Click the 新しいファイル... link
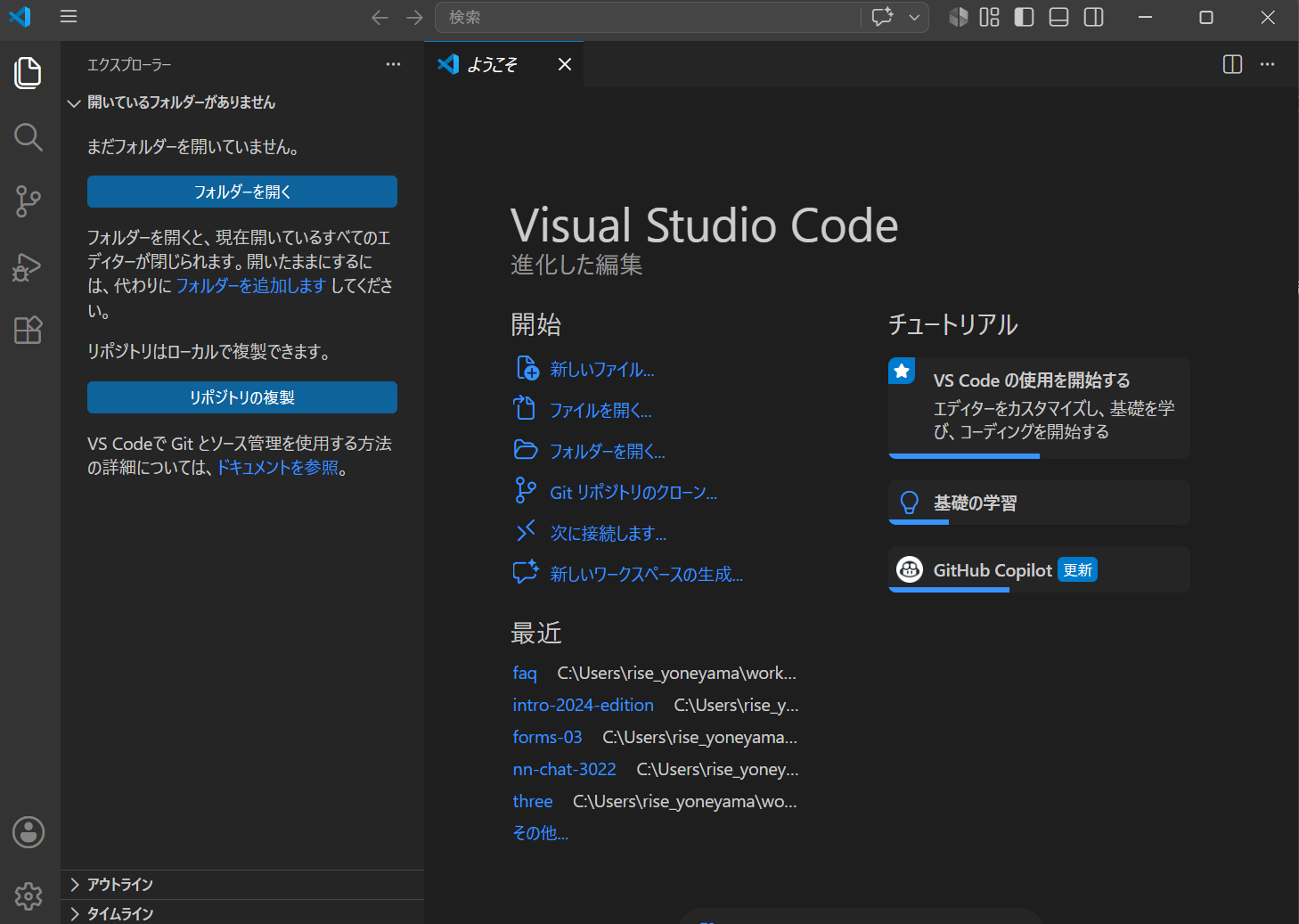1299x924 pixels. pyautogui.click(x=602, y=370)
